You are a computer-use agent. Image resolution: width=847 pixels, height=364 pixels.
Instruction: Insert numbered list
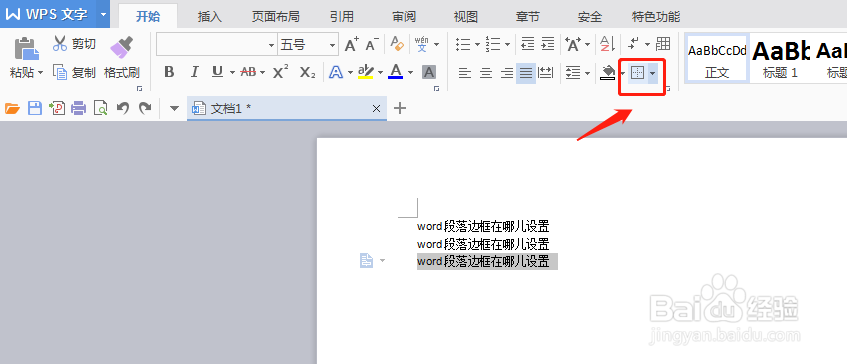(493, 44)
